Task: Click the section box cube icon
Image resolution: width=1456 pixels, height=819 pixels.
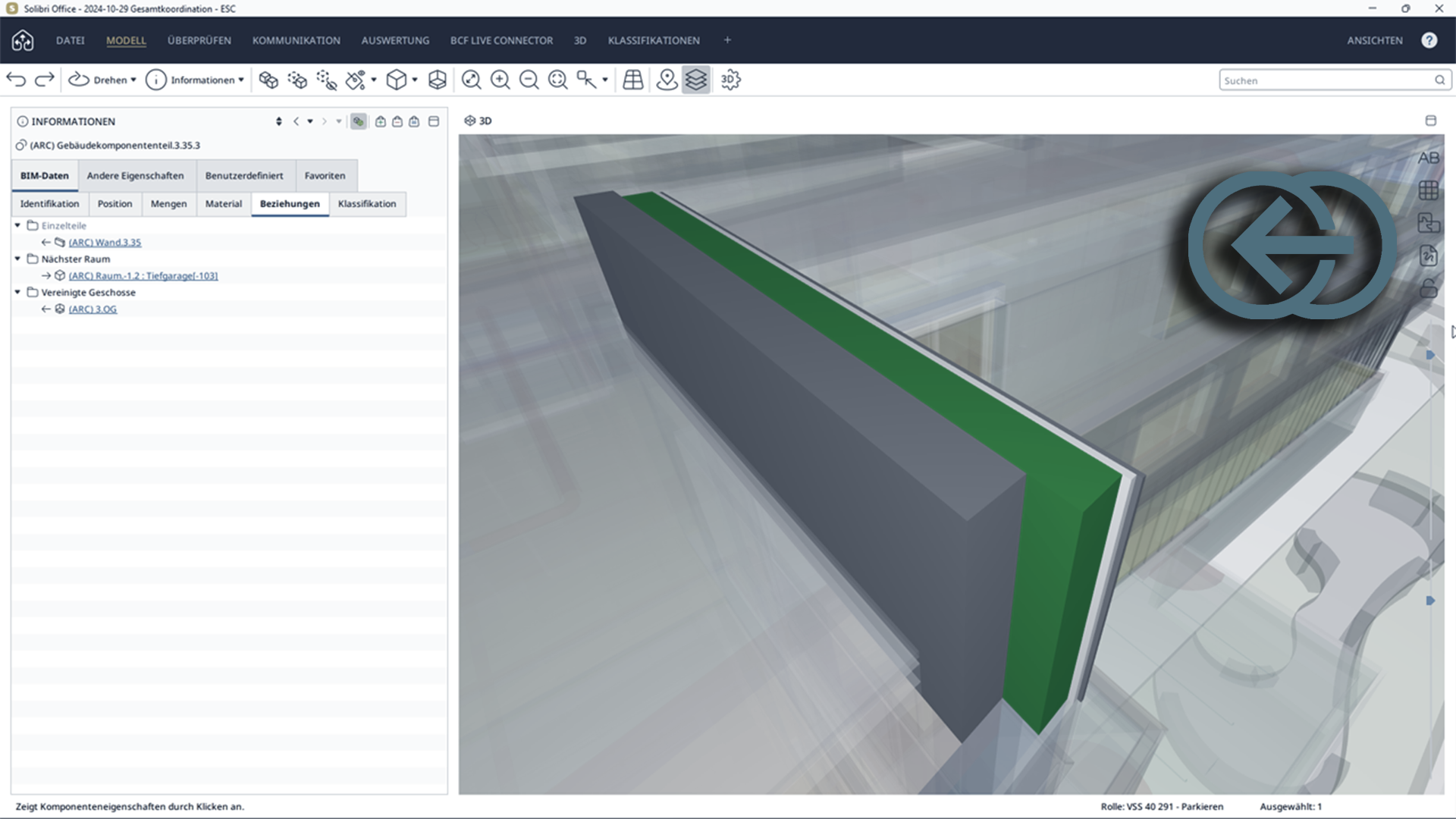Action: [x=438, y=80]
